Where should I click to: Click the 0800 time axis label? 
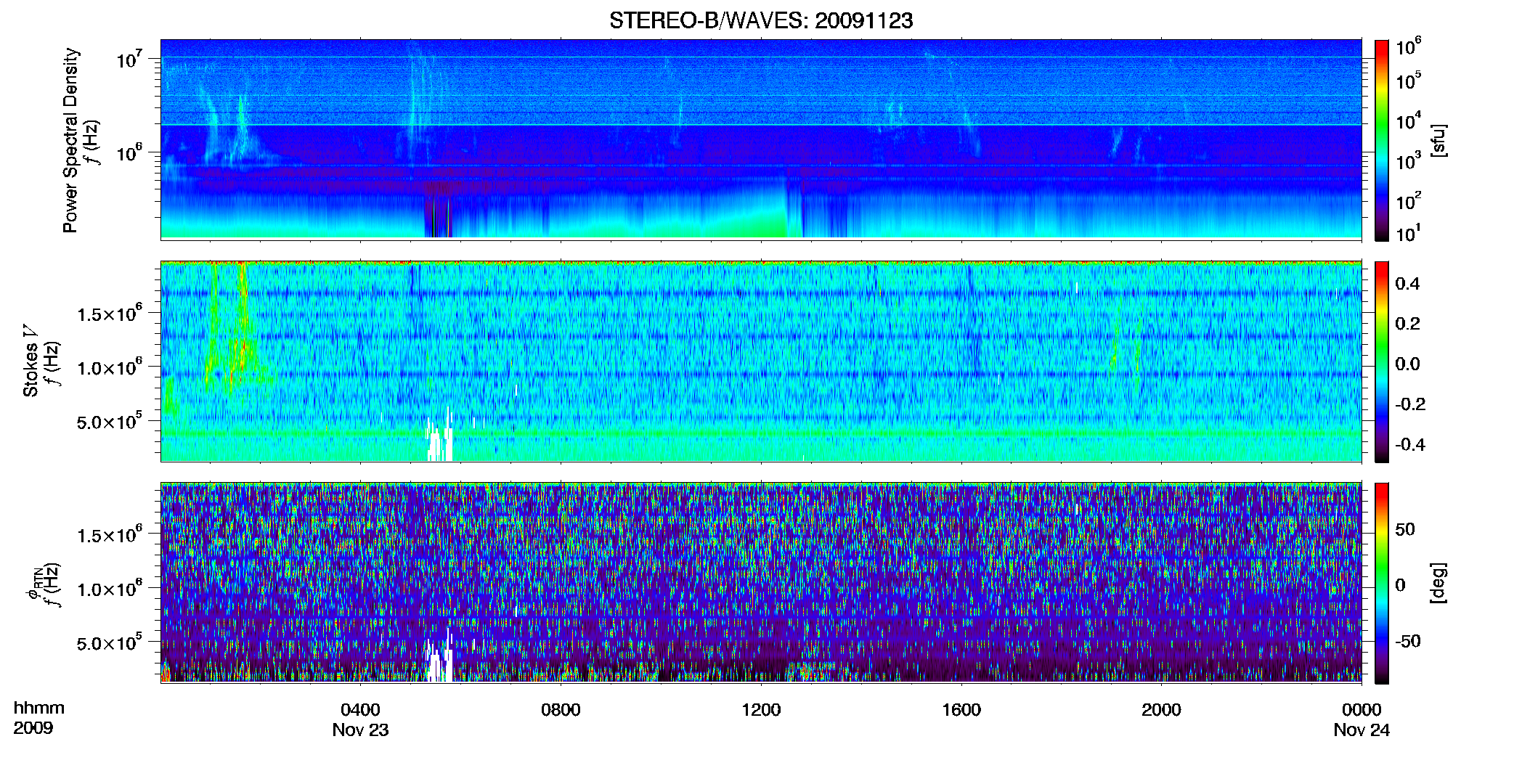561,710
